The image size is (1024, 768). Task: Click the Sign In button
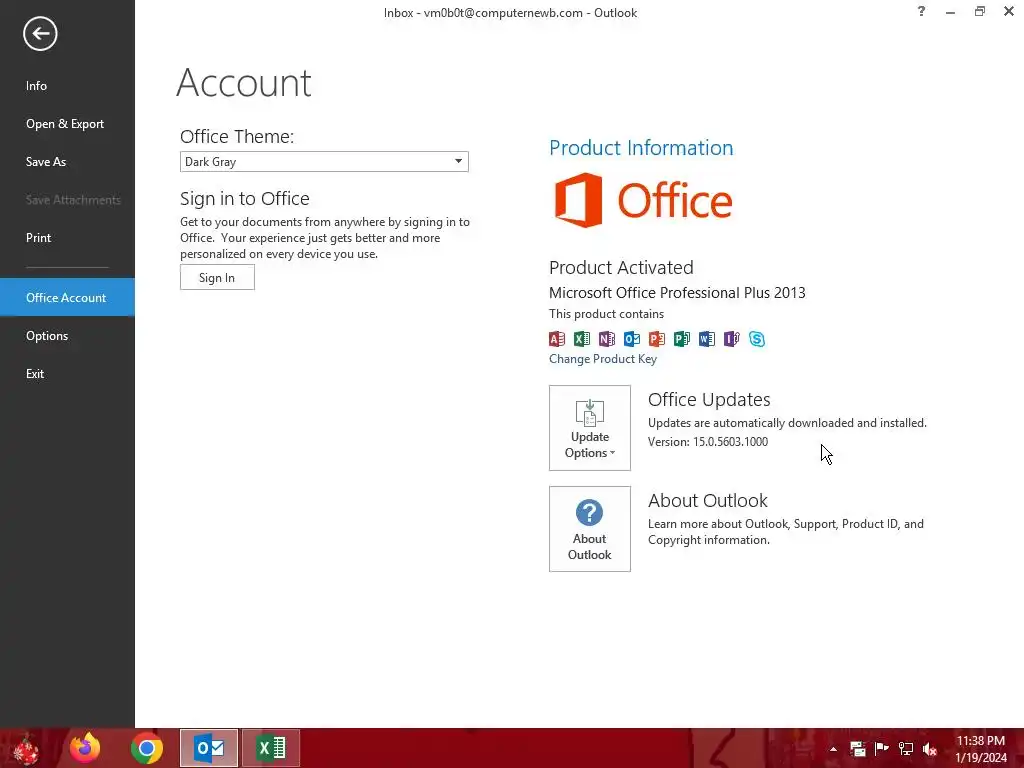click(217, 278)
